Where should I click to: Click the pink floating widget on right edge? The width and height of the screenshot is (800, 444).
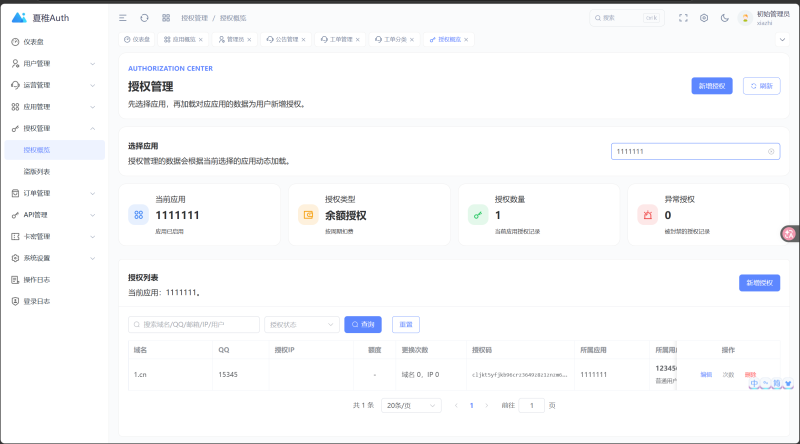(x=789, y=234)
